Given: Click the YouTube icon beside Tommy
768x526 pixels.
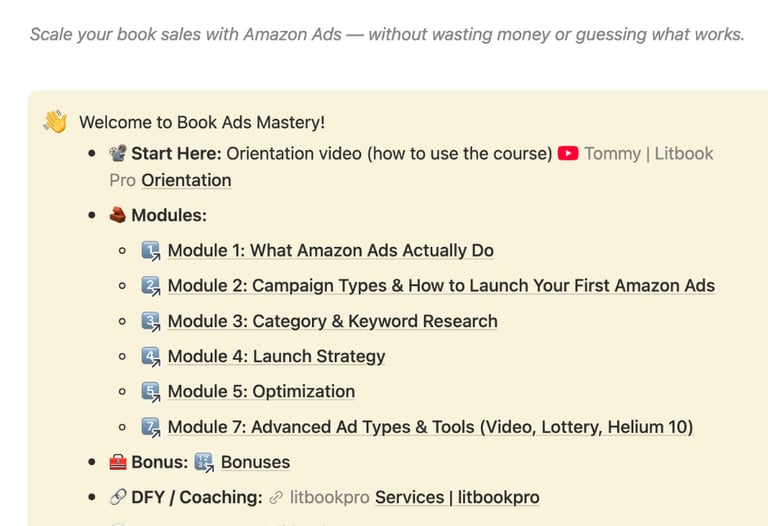Looking at the screenshot, I should pos(568,154).
